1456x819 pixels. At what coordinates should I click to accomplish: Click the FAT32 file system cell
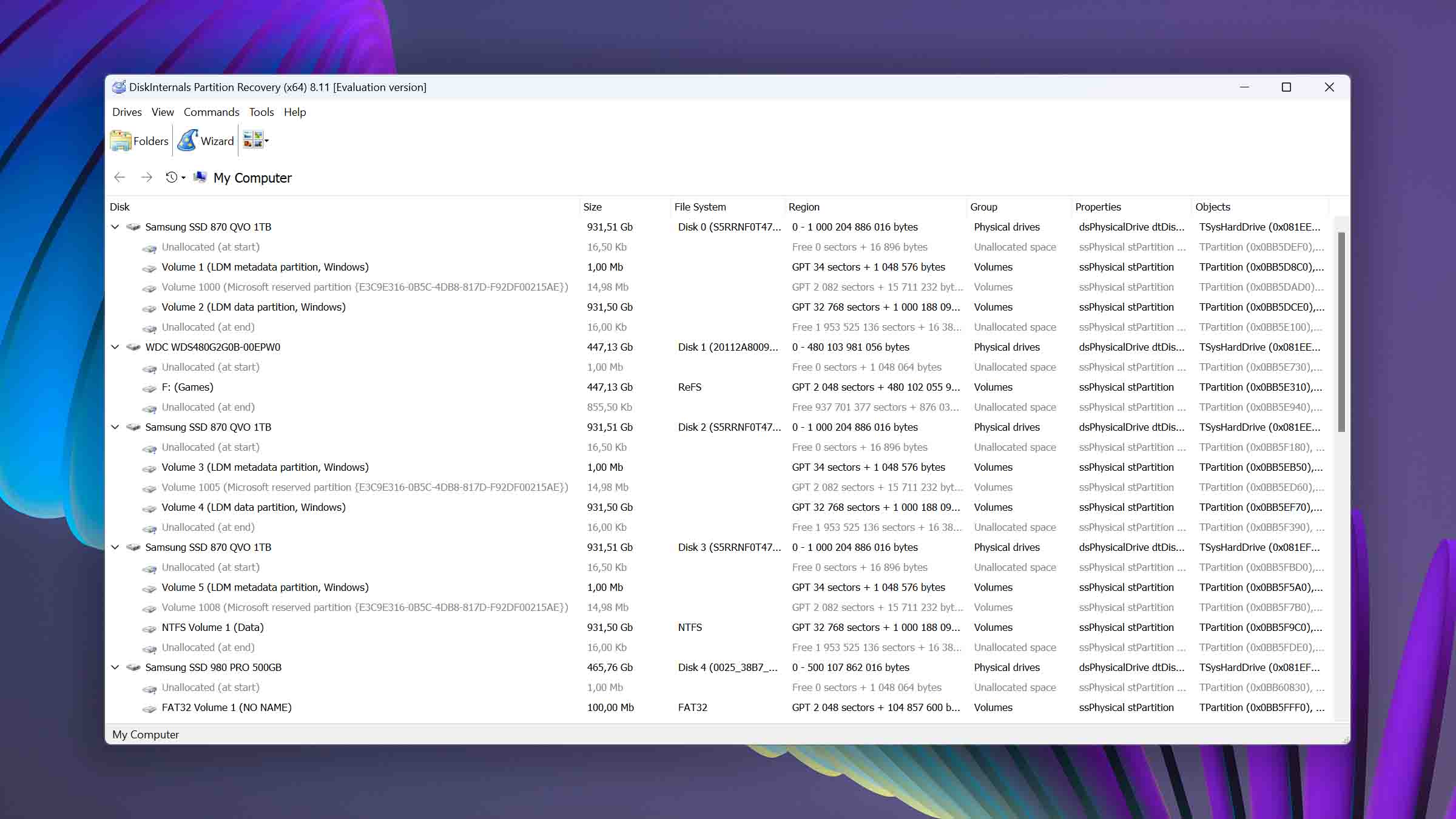[692, 707]
